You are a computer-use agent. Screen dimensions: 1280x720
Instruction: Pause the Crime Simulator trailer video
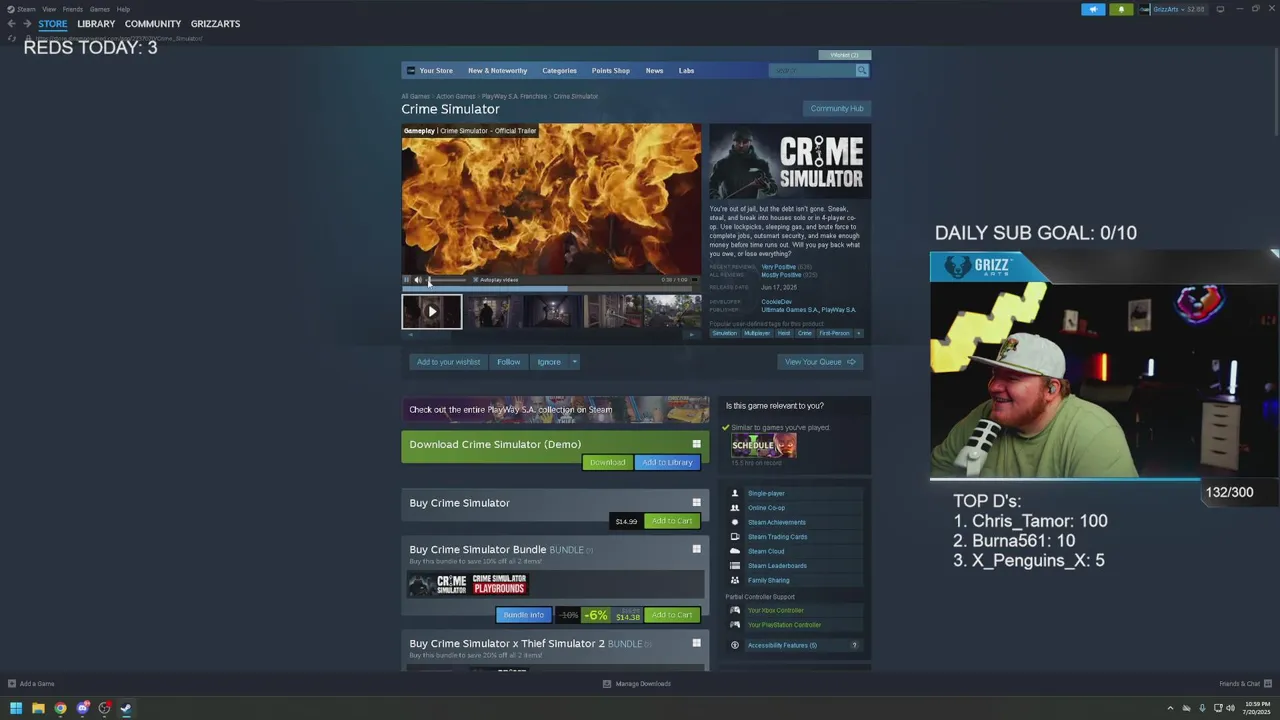coord(406,280)
